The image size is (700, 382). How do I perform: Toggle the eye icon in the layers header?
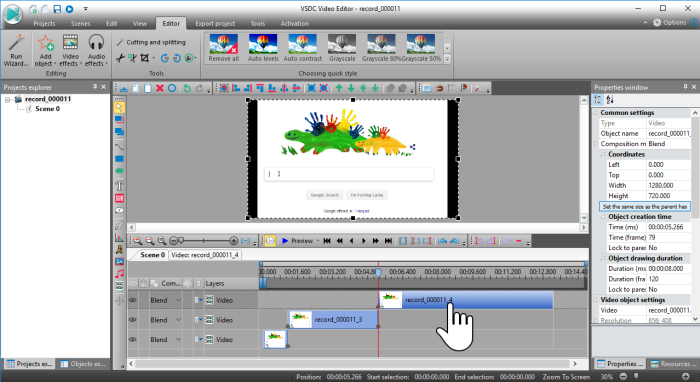(x=133, y=283)
